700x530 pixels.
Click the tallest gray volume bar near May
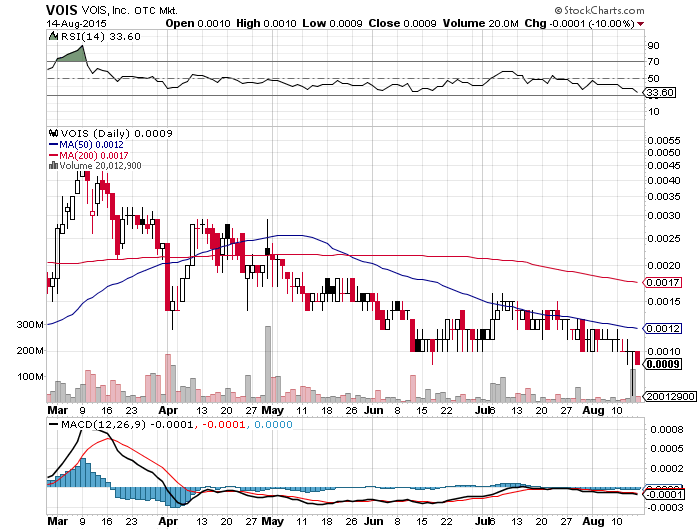click(268, 364)
